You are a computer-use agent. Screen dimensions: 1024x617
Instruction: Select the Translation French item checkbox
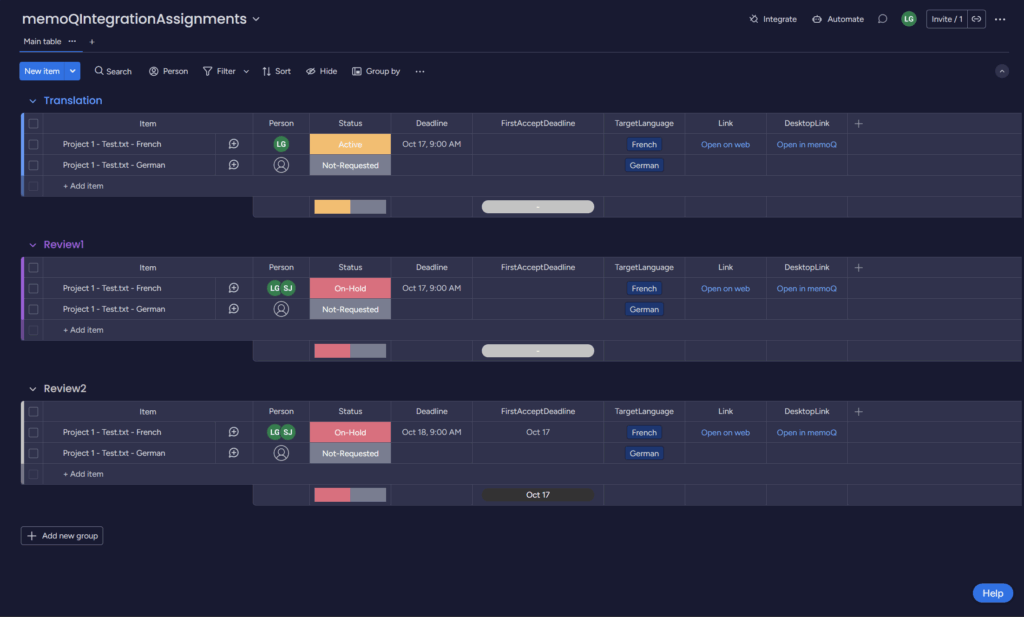point(33,144)
